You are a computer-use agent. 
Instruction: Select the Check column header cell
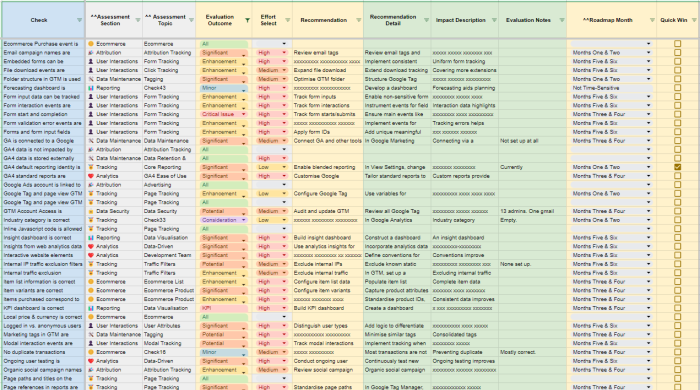pos(43,20)
